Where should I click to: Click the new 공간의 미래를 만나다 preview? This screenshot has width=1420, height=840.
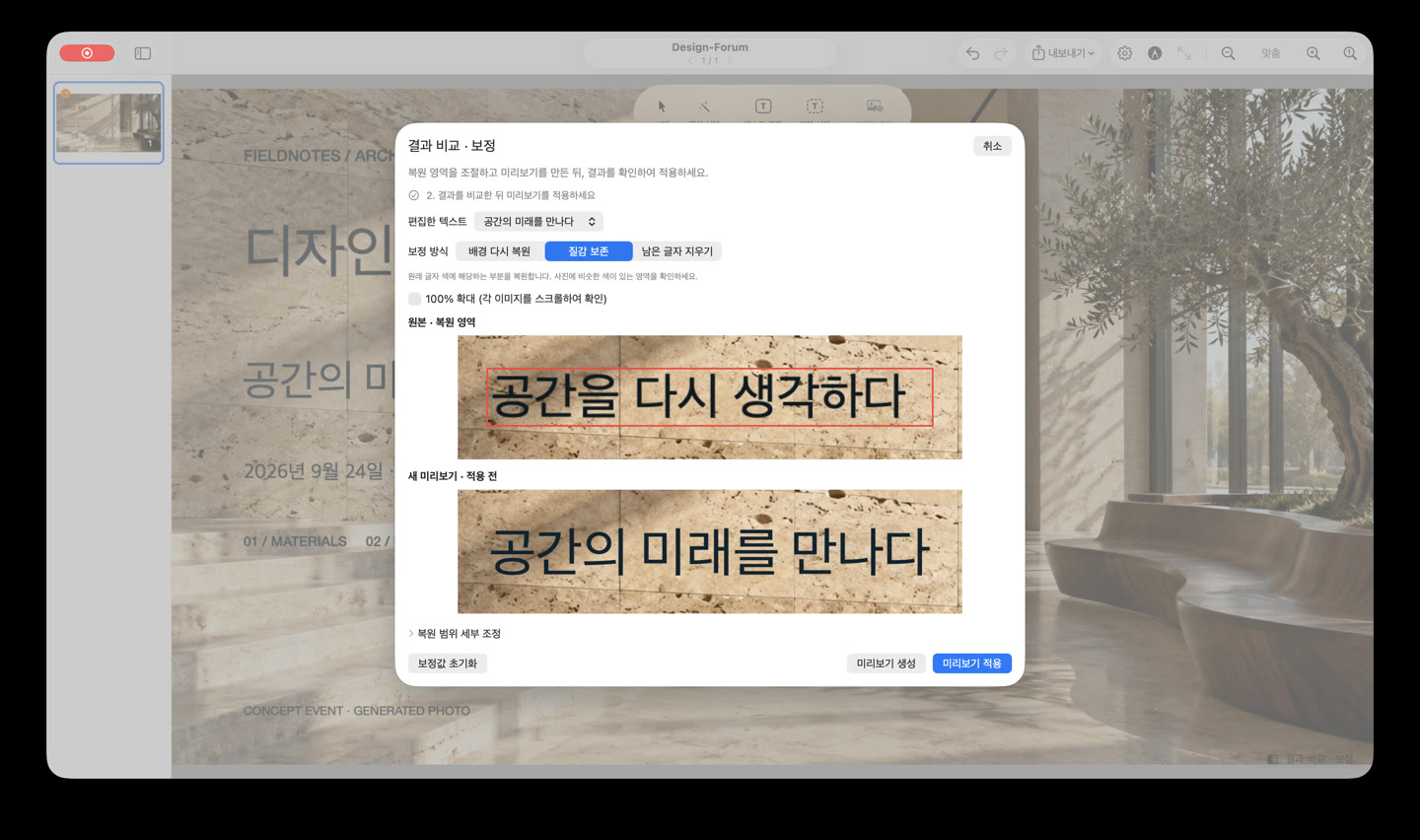coord(710,552)
